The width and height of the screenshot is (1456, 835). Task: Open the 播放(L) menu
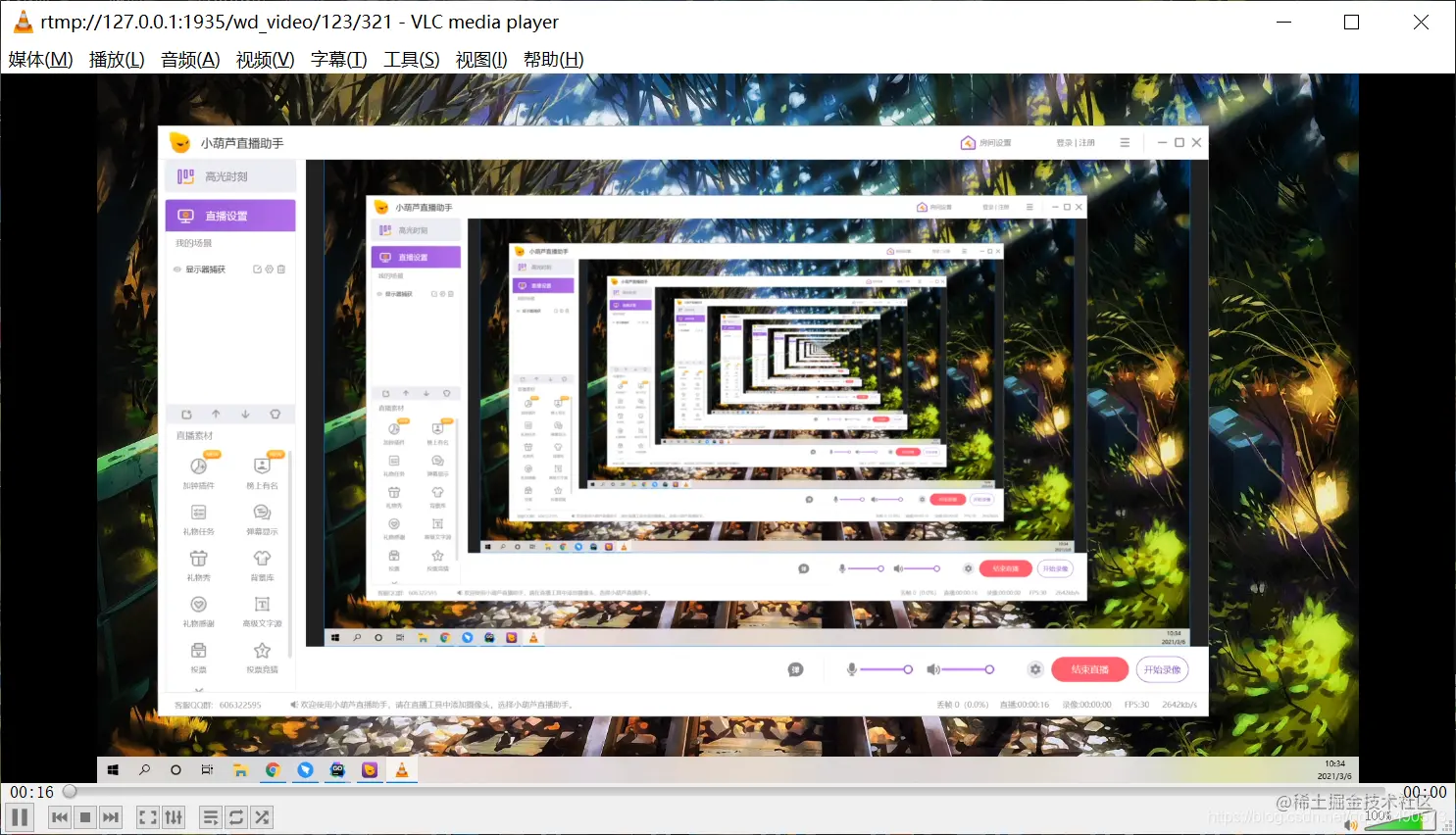(x=117, y=60)
